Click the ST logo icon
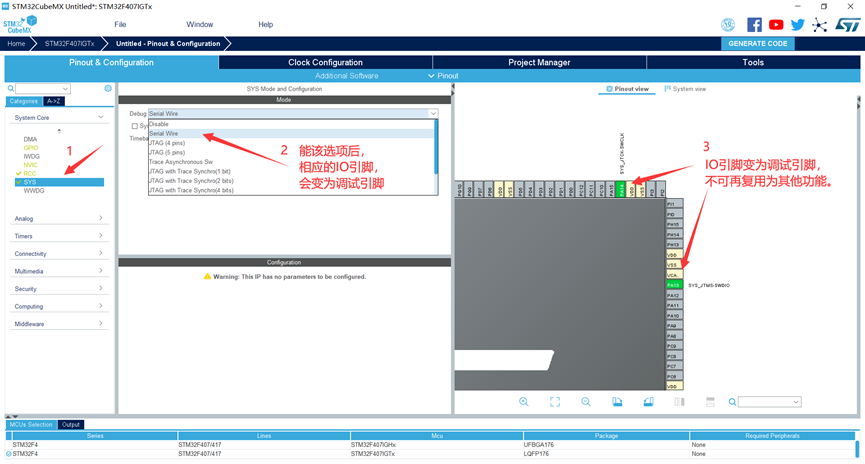Screen dimensions: 865x464 pos(841,24)
